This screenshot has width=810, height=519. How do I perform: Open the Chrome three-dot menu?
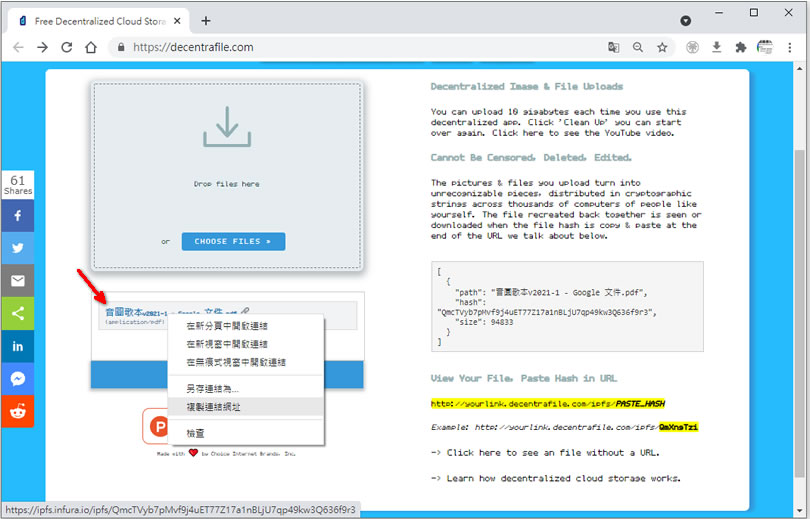(x=790, y=48)
